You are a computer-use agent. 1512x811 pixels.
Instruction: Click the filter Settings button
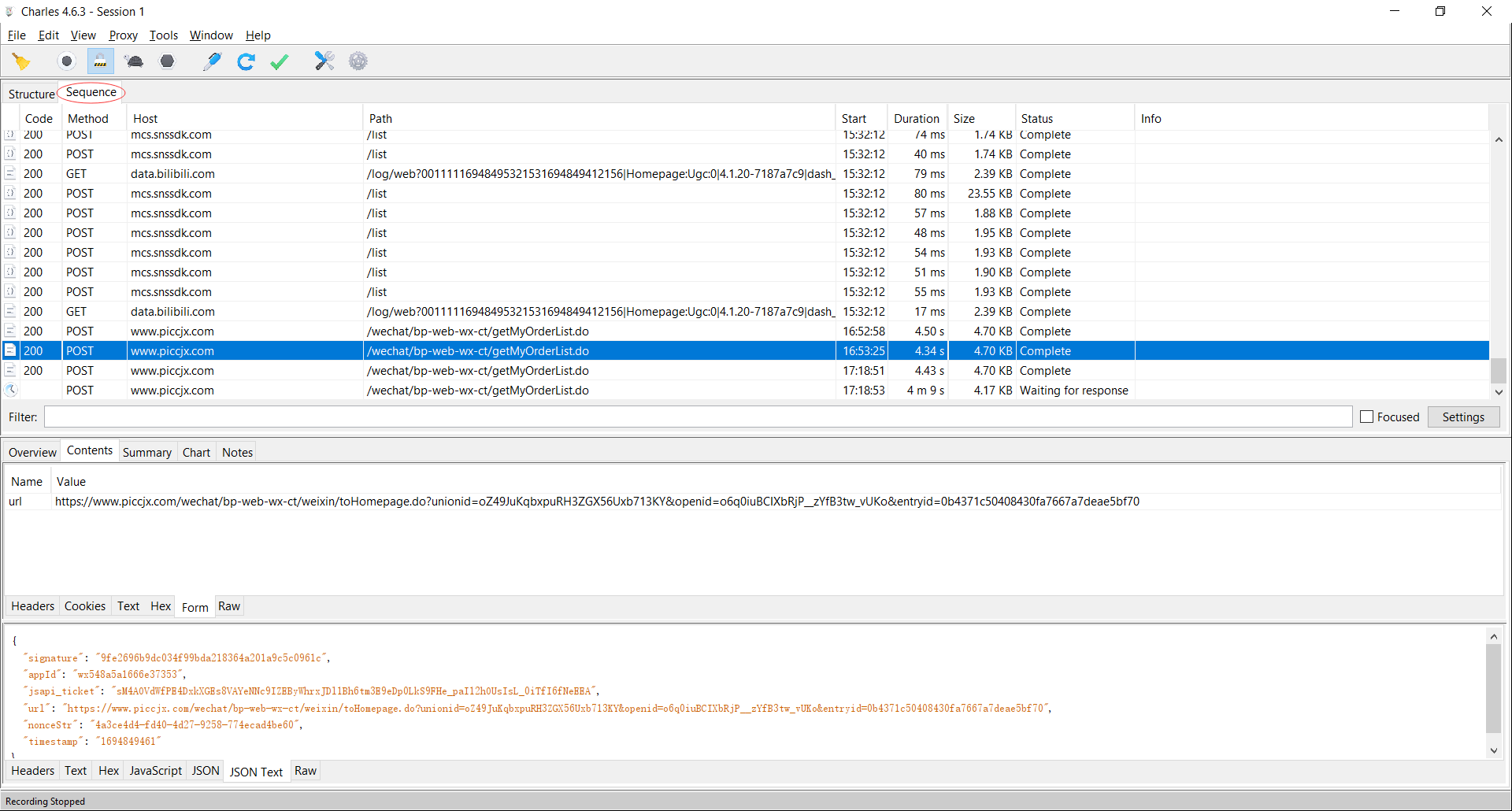(1463, 417)
